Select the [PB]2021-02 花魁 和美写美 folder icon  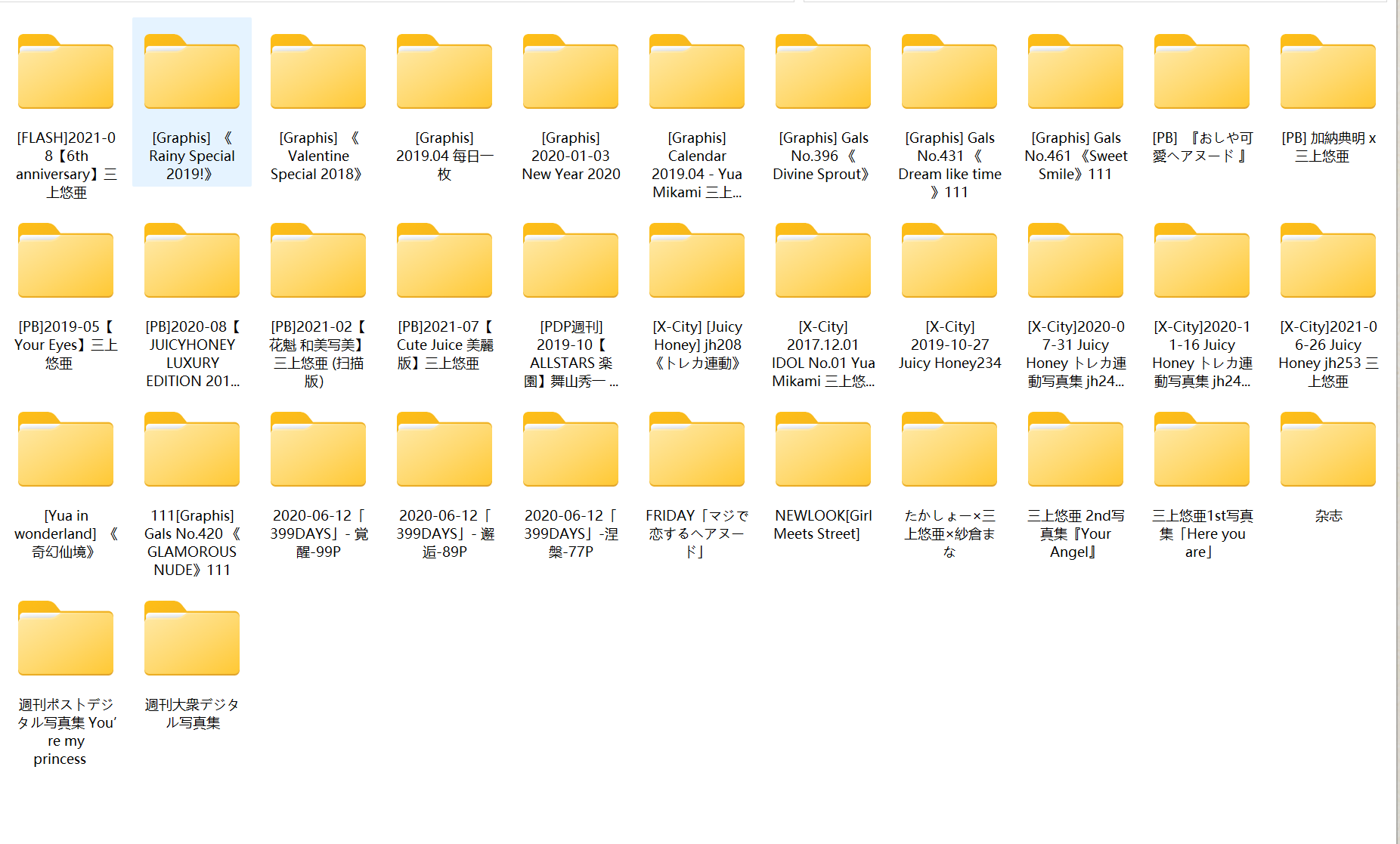coord(318,261)
